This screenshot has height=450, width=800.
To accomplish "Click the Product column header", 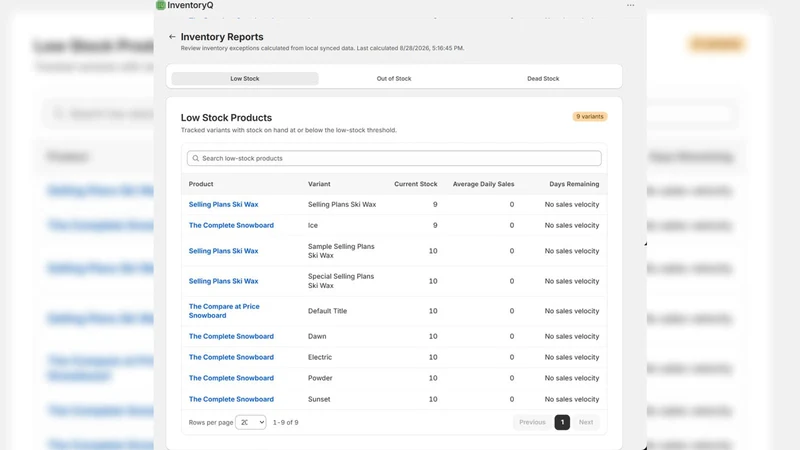I will (x=201, y=184).
